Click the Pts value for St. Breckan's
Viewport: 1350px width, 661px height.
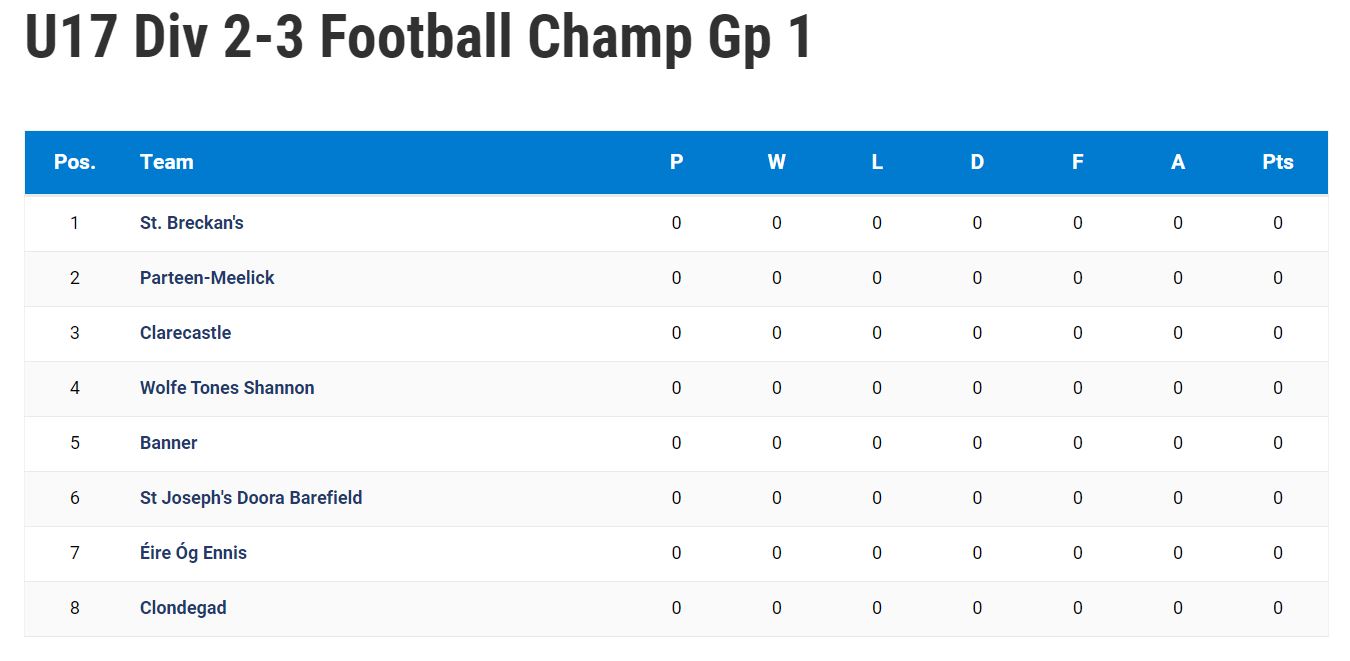coord(1278,223)
